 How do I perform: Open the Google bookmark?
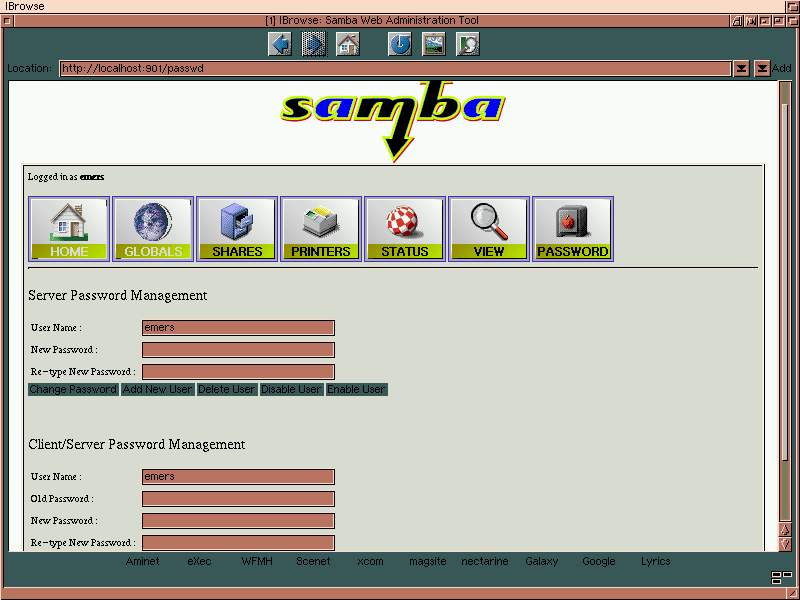pos(598,561)
